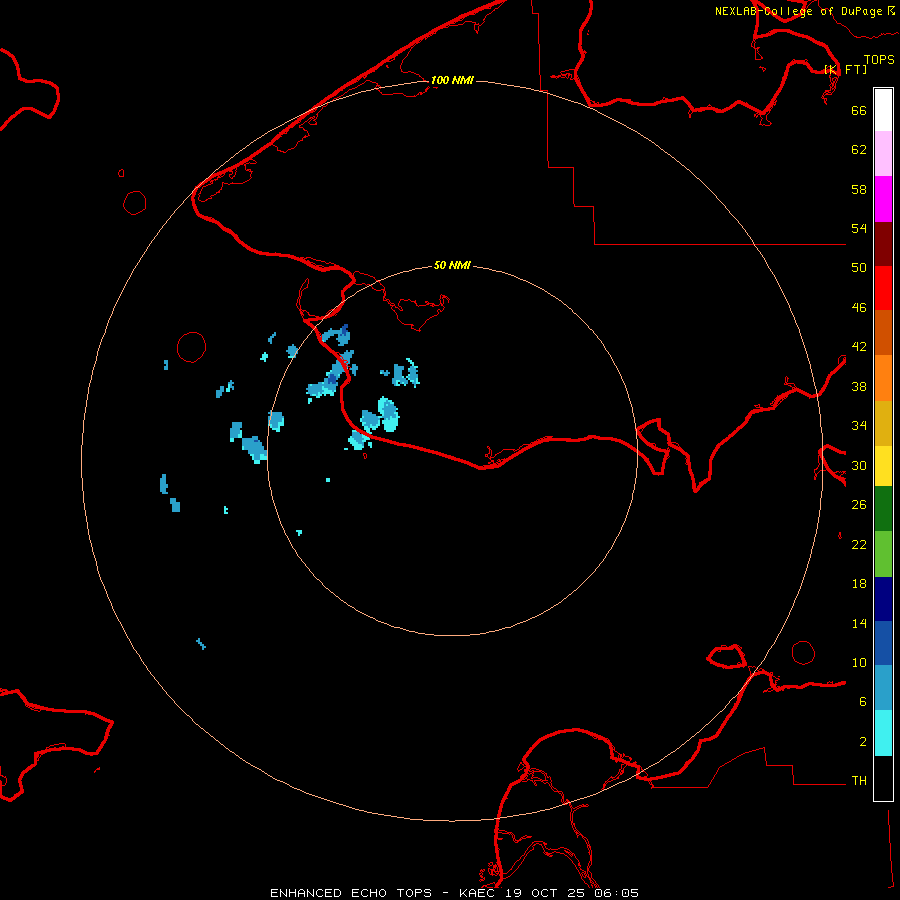Image resolution: width=900 pixels, height=900 pixels.
Task: Click the white swatch at legend top
Action: (x=883, y=110)
